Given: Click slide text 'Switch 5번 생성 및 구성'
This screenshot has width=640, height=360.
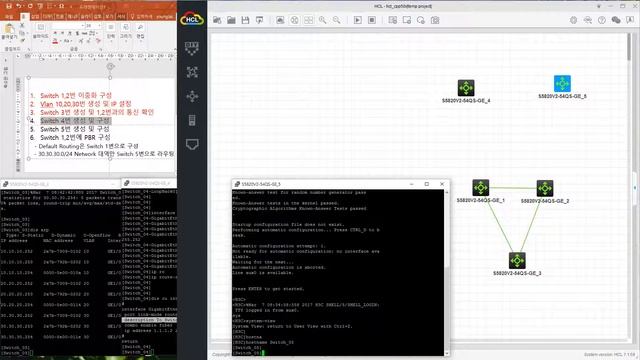Looking at the screenshot, I should (x=75, y=129).
